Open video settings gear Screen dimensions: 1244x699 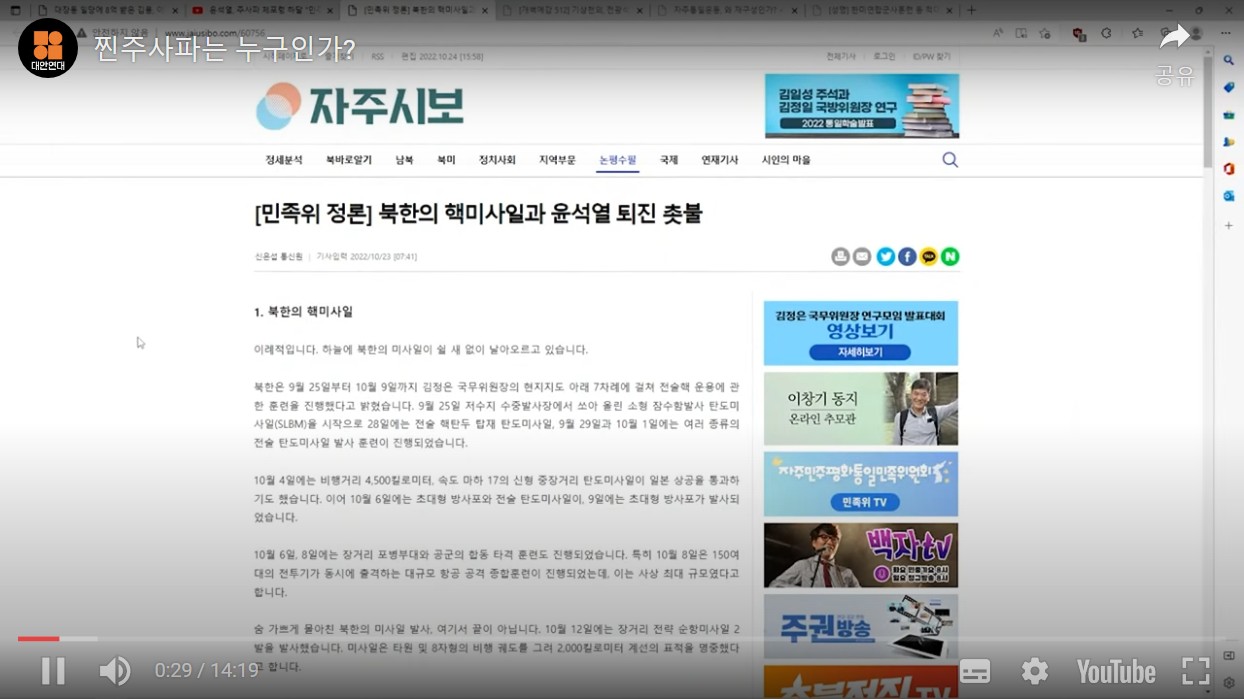1034,671
